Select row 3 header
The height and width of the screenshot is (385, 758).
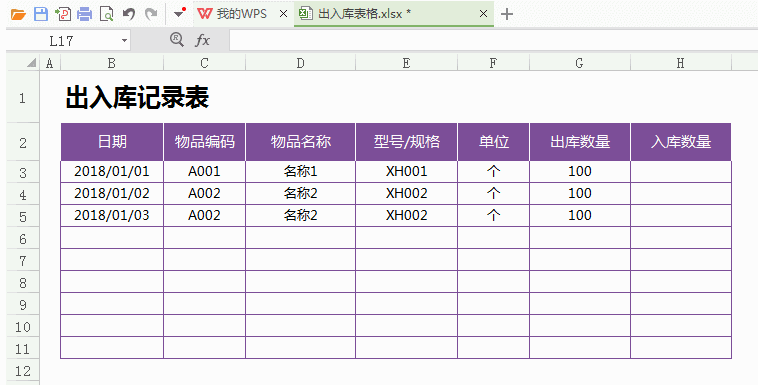tap(22, 173)
